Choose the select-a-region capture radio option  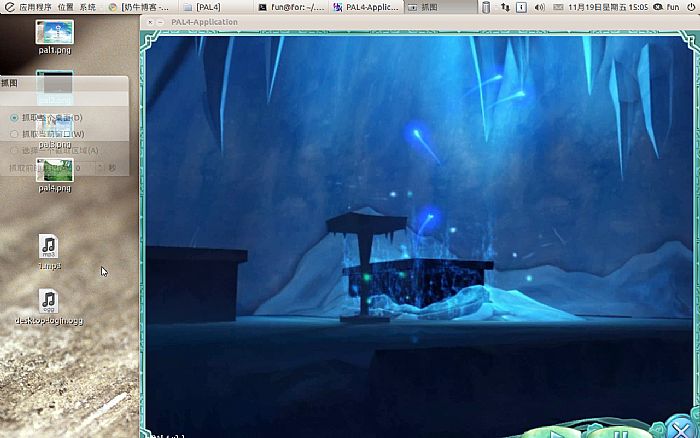14,150
